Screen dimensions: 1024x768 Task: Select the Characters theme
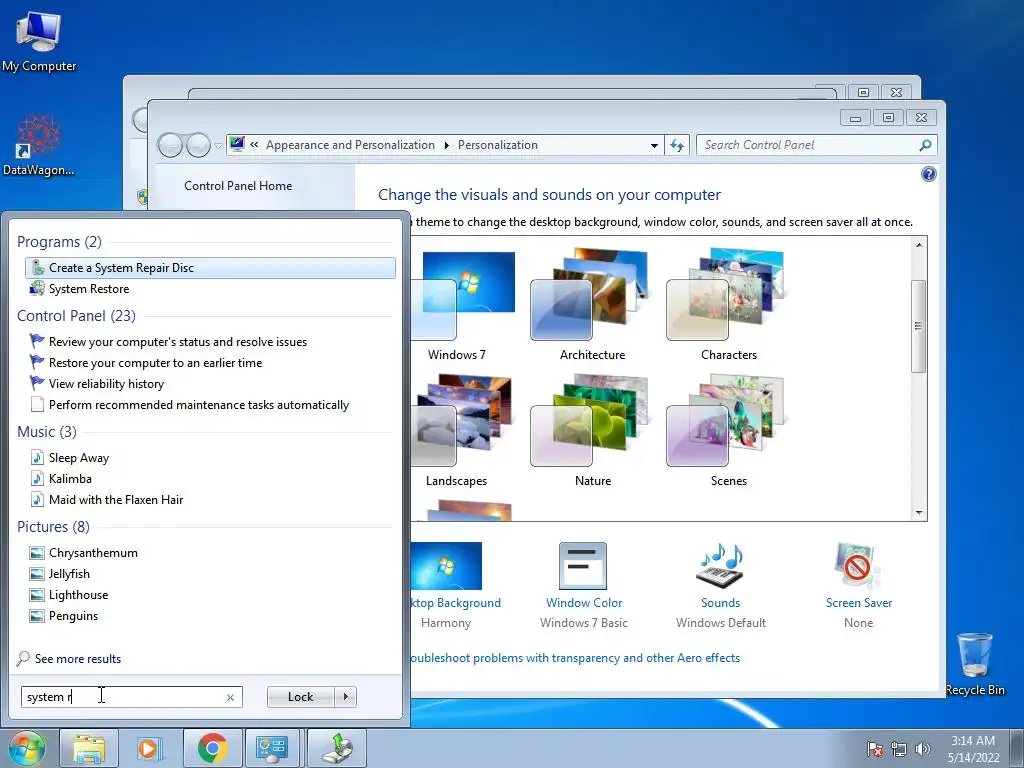tap(728, 306)
